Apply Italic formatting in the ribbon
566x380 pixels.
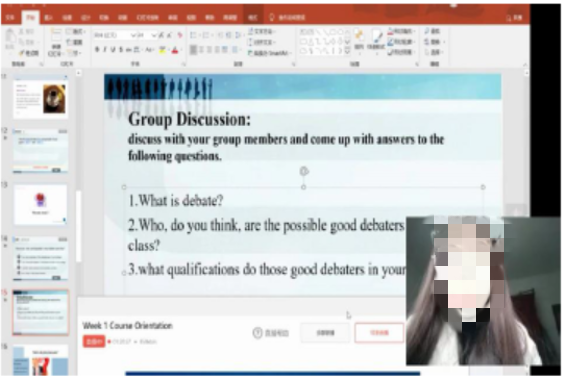[x=105, y=49]
